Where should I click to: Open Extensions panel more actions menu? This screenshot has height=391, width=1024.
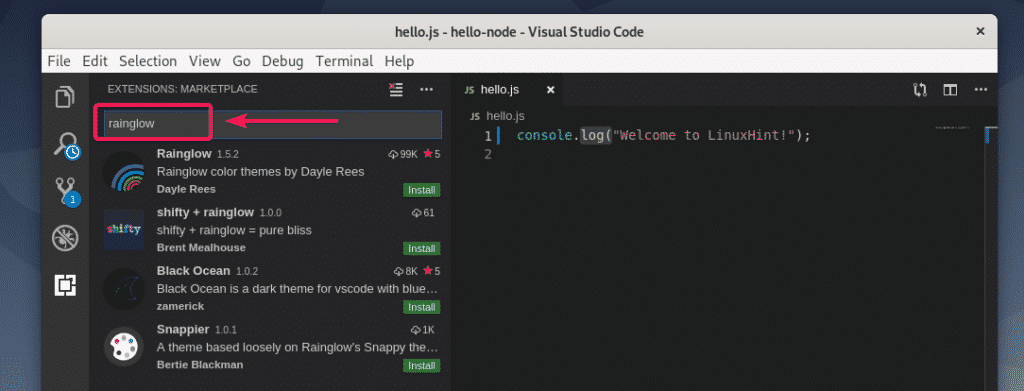[x=426, y=89]
